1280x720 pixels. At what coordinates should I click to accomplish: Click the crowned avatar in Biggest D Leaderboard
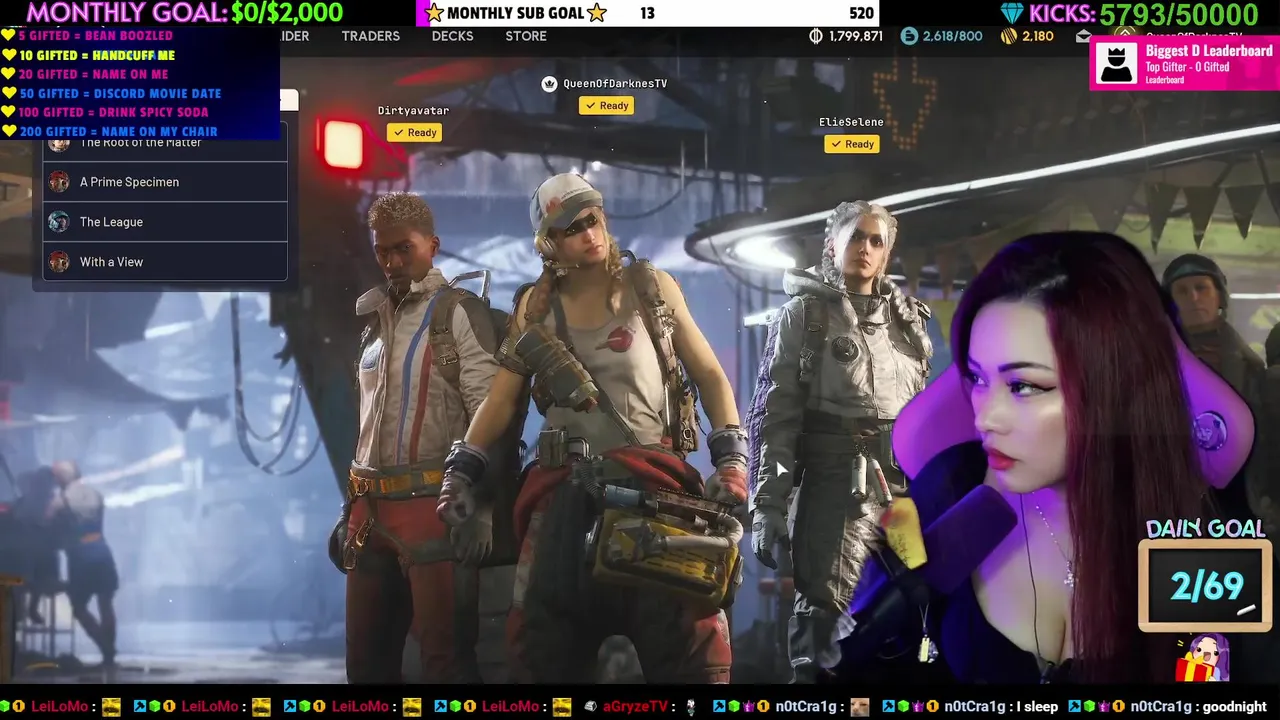1116,64
